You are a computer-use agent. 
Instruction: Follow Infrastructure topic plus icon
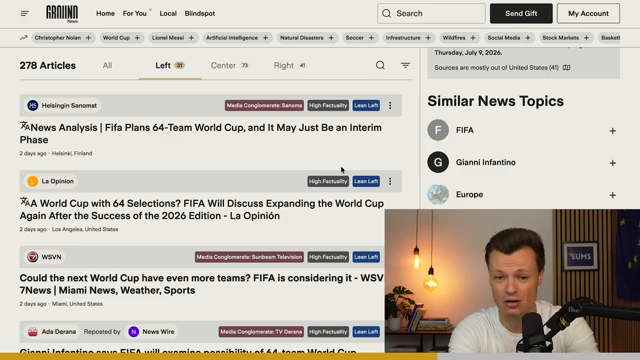pyautogui.click(x=428, y=38)
